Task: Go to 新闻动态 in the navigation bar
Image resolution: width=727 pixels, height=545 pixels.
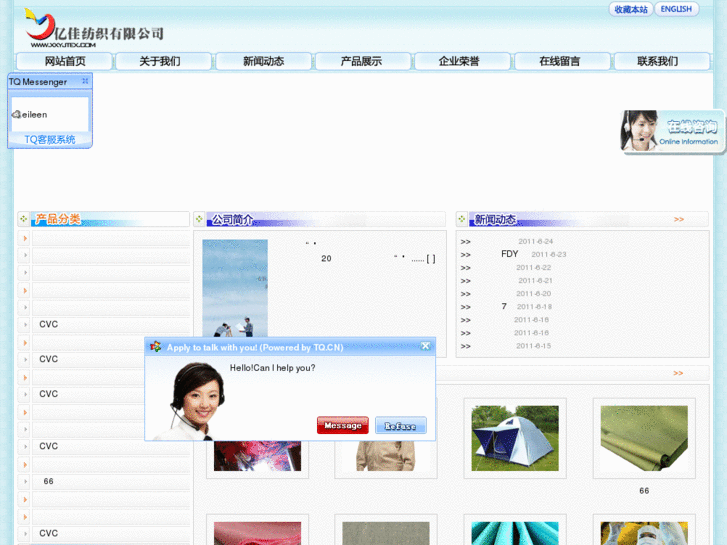Action: tap(263, 61)
